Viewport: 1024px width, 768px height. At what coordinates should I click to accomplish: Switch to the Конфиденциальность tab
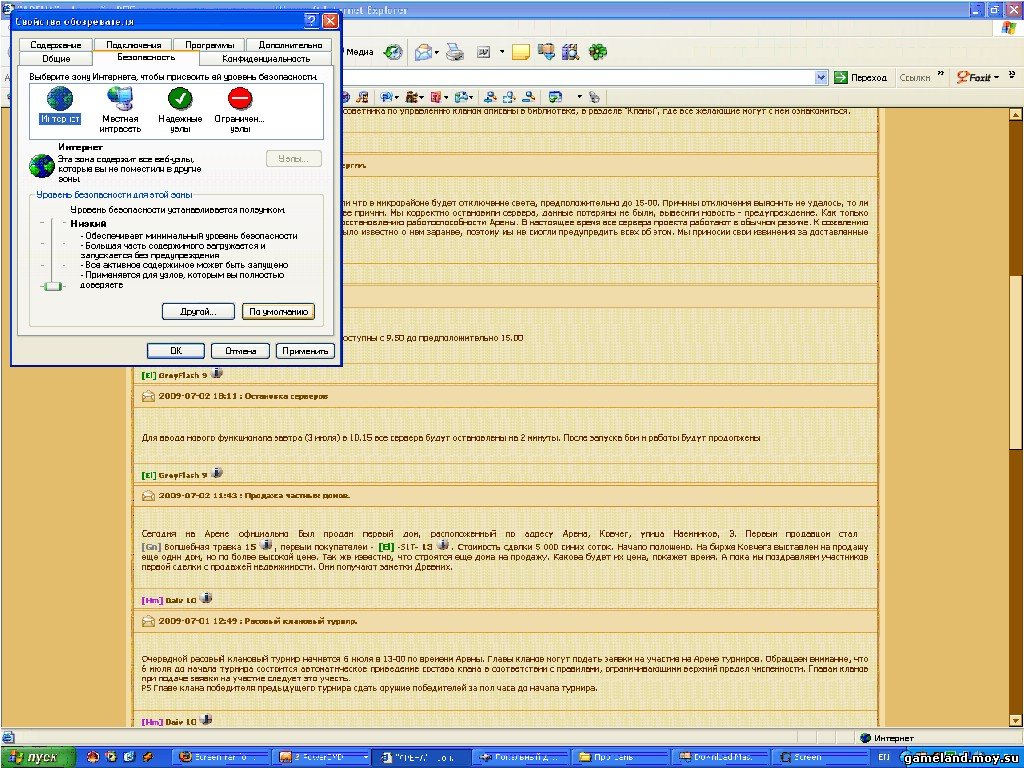(267, 59)
